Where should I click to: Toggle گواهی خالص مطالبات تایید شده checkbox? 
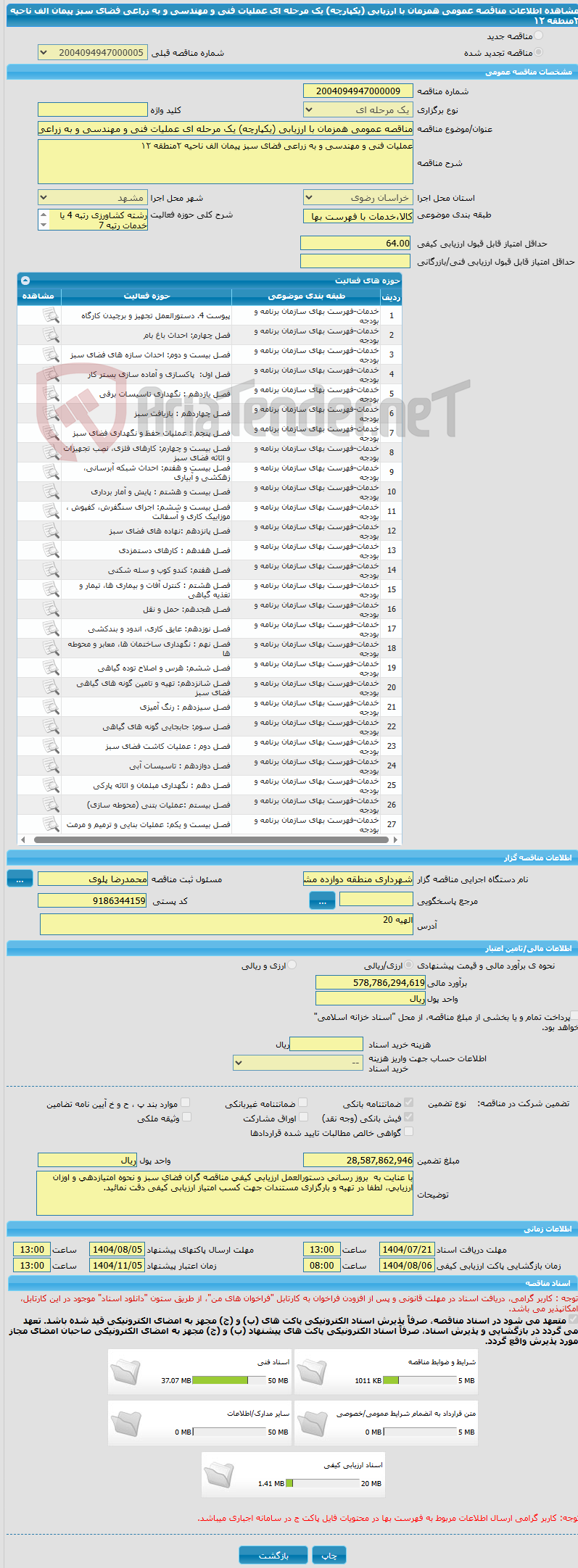click(408, 1132)
